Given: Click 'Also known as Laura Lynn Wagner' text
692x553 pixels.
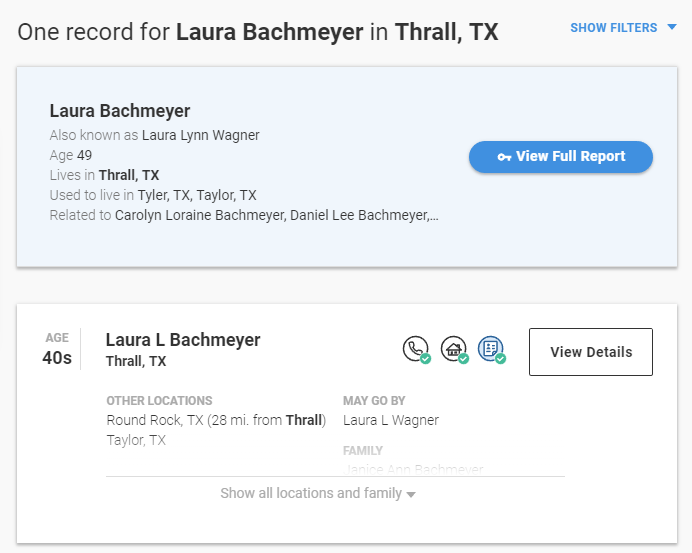Looking at the screenshot, I should point(154,135).
